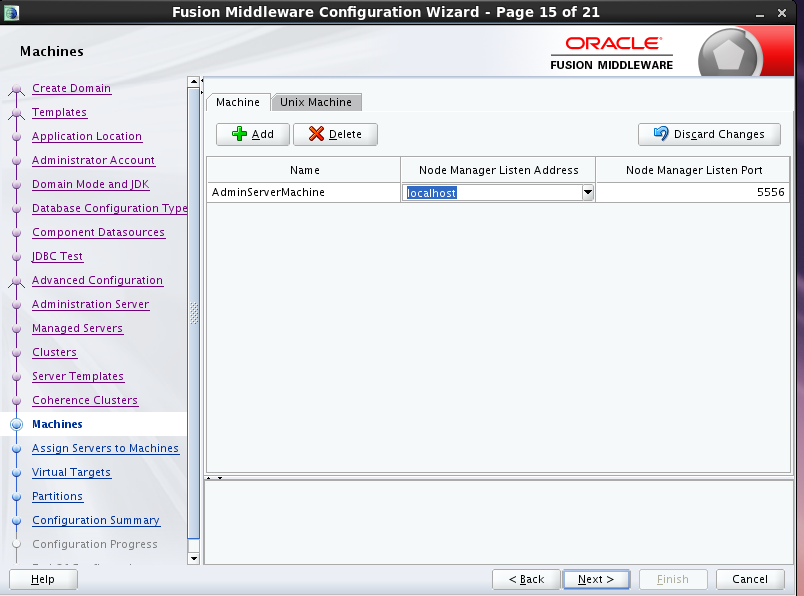Navigate to Create Domain step

pos(71,88)
